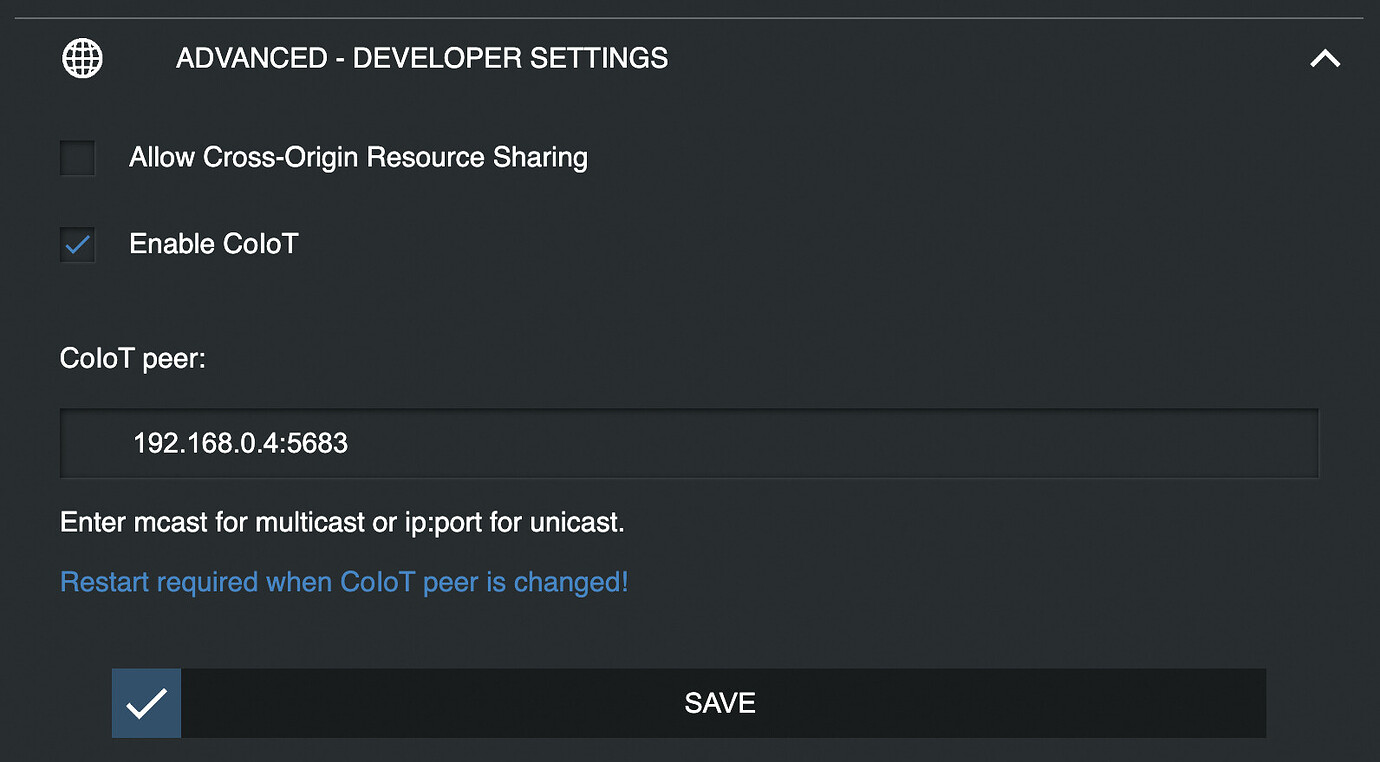1380x762 pixels.
Task: Click the Allow Cross-Origin Resource Sharing label
Action: click(x=358, y=158)
